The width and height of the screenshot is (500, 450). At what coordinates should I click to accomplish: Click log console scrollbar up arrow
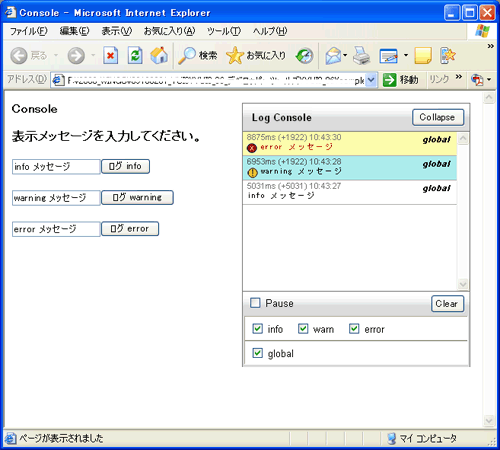point(463,139)
